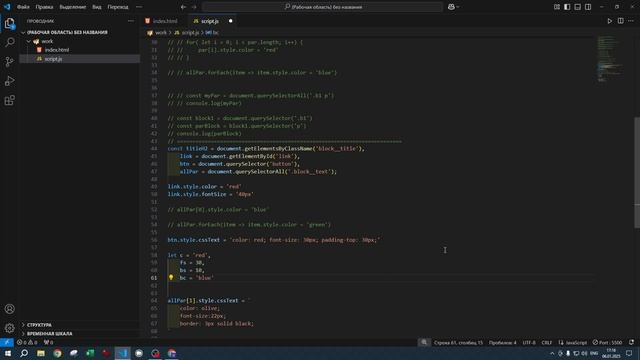
Task: Change UTF-8 file encoding
Action: click(x=529, y=342)
